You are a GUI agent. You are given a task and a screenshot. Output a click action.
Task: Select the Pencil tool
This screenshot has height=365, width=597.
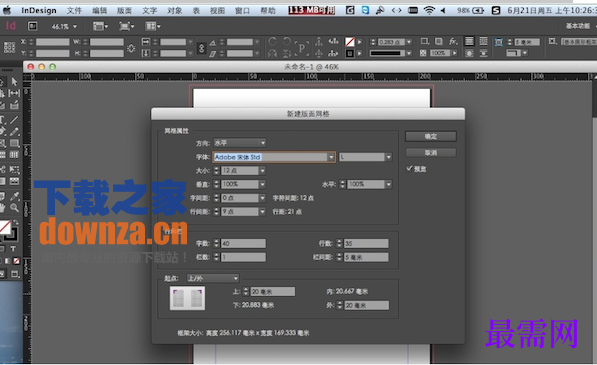[x=14, y=132]
